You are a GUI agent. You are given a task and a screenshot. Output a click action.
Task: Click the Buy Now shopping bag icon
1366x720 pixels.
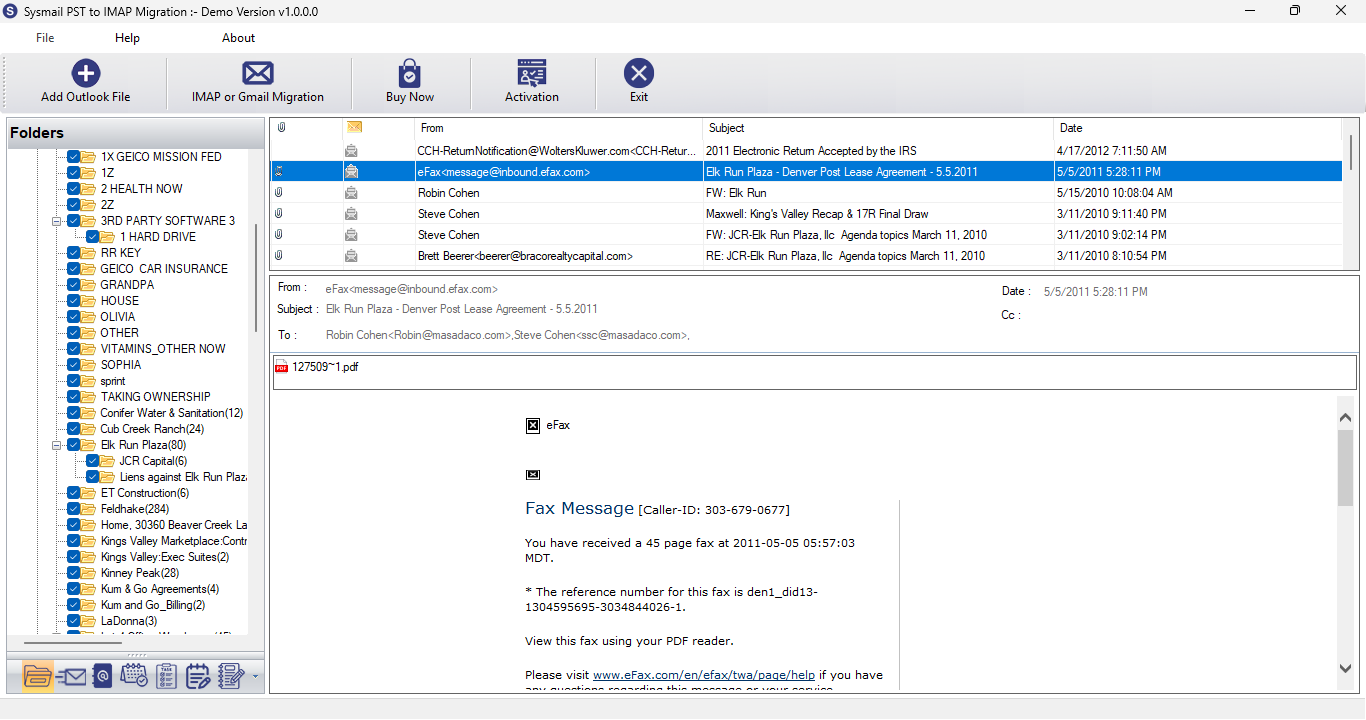tap(410, 73)
